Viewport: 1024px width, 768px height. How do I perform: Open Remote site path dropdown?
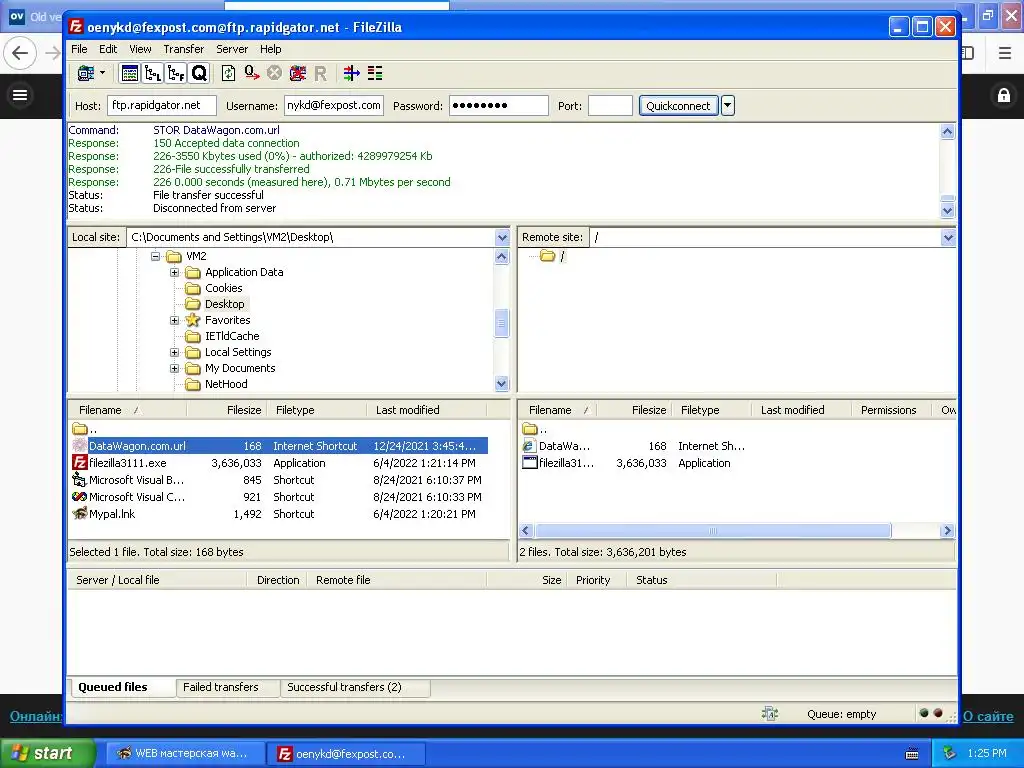pos(948,238)
